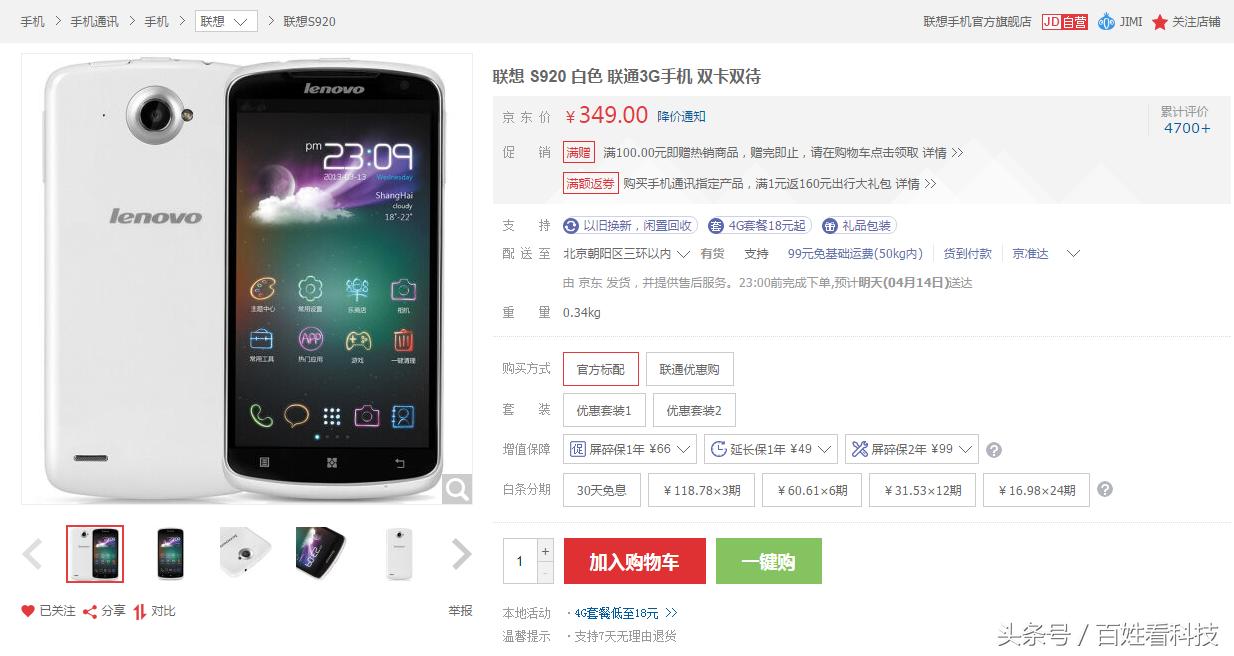Viewport: 1234px width, 656px height.
Task: Expand the 北京朝阳区三环以内 delivery address dropdown
Action: point(627,254)
